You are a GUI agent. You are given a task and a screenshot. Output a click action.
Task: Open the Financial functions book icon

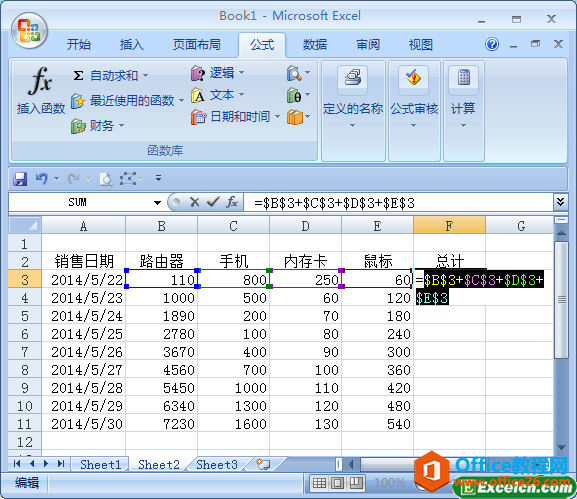click(x=78, y=126)
